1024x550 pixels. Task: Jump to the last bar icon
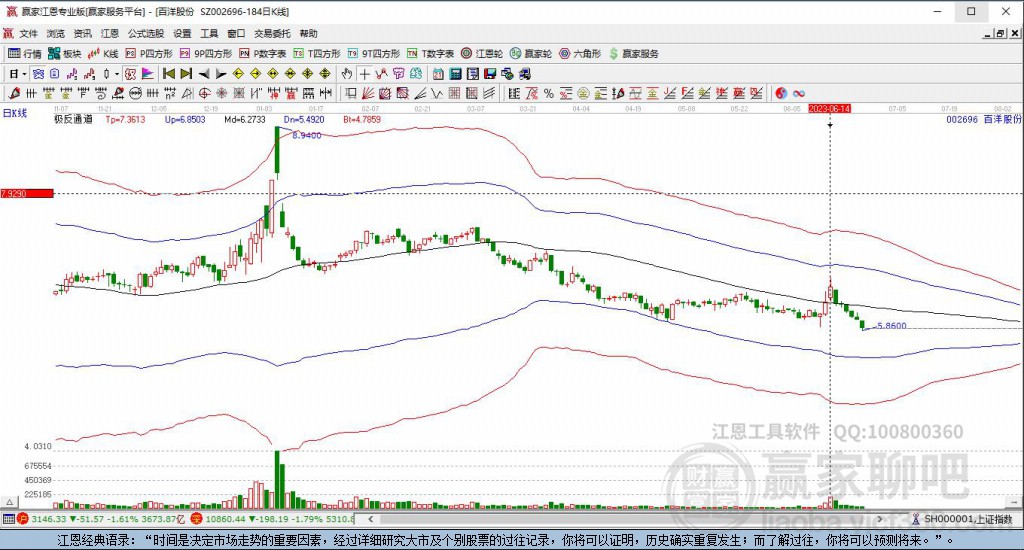click(x=186, y=74)
